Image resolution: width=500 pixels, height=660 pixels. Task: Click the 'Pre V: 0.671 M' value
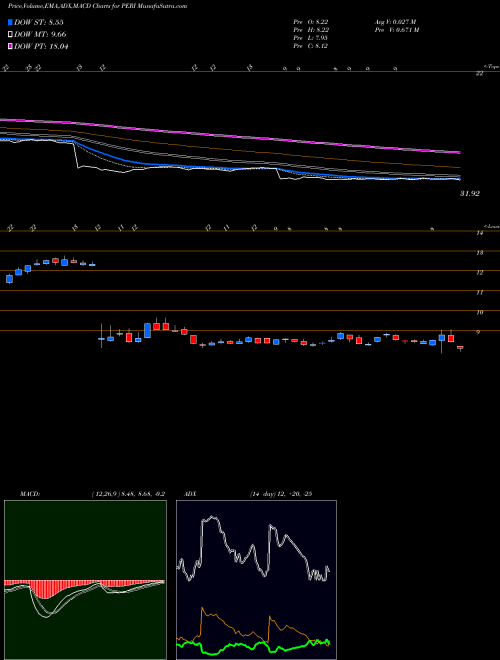tap(396, 30)
